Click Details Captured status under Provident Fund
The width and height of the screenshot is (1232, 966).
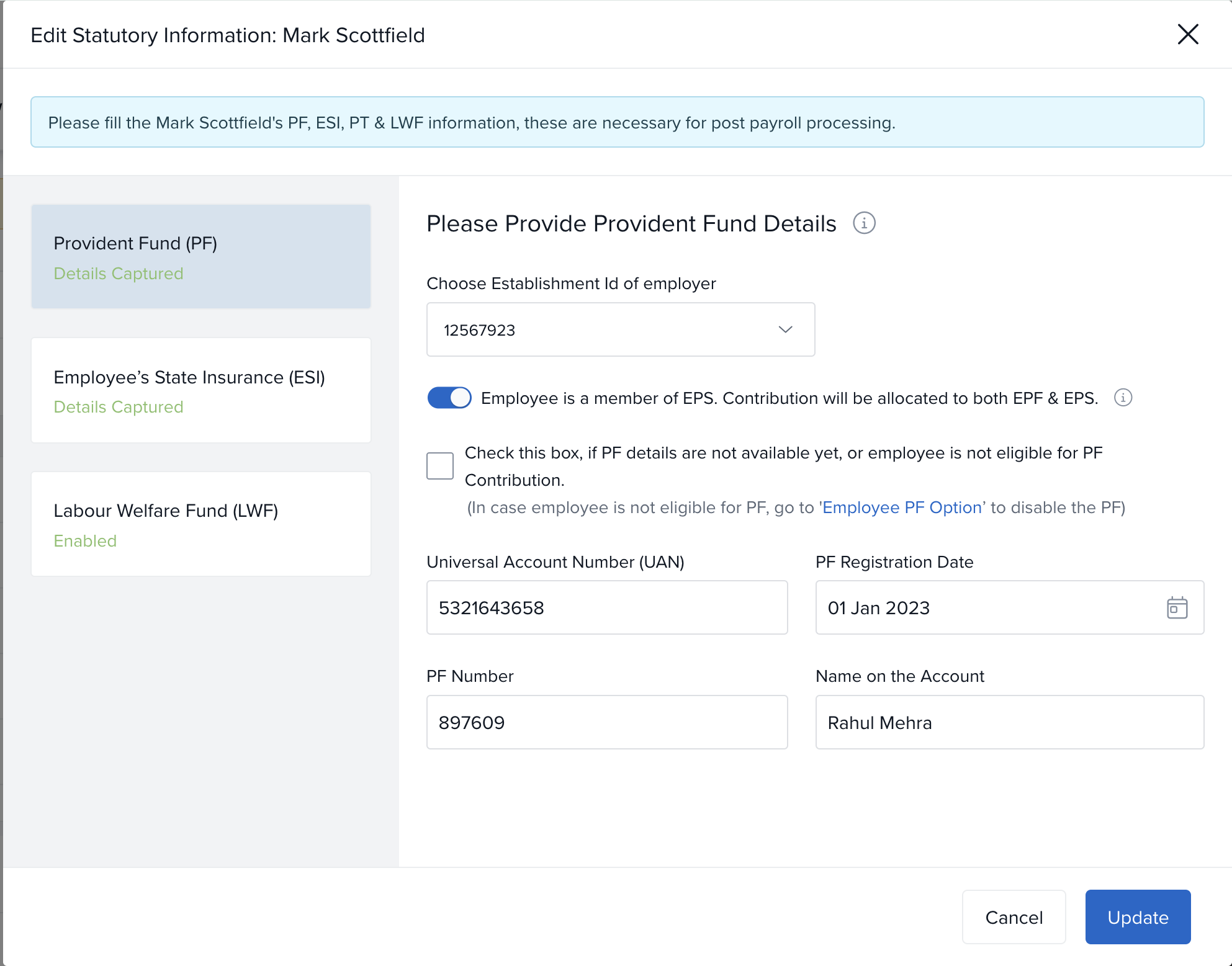(x=119, y=274)
